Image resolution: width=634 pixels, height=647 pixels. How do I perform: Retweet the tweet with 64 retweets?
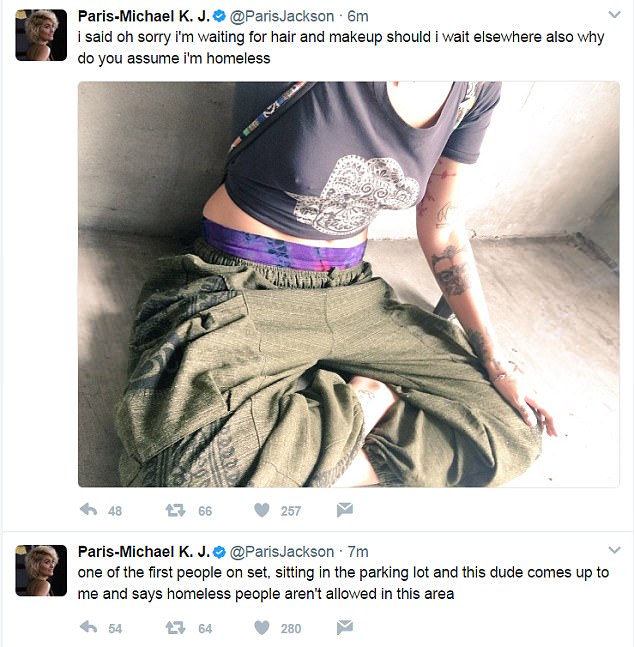pos(175,628)
